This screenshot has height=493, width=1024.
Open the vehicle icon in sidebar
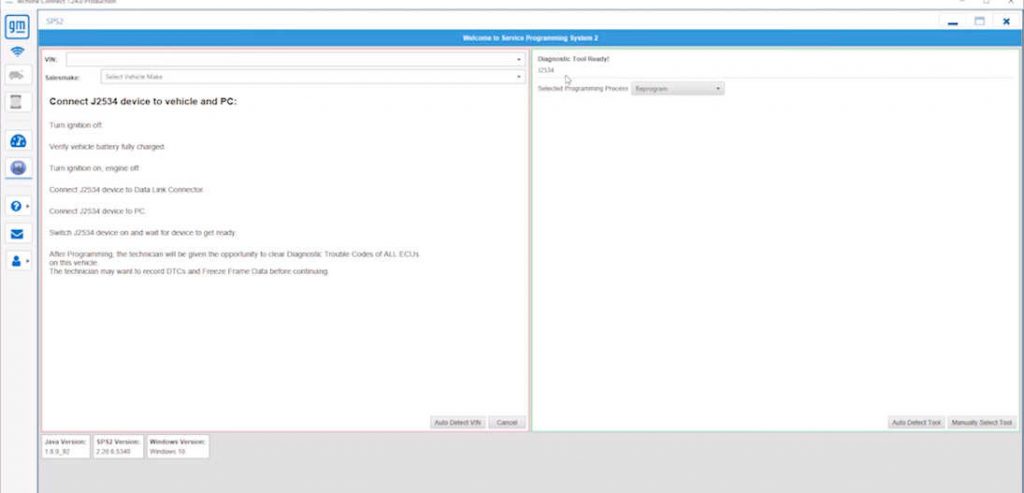(x=18, y=75)
